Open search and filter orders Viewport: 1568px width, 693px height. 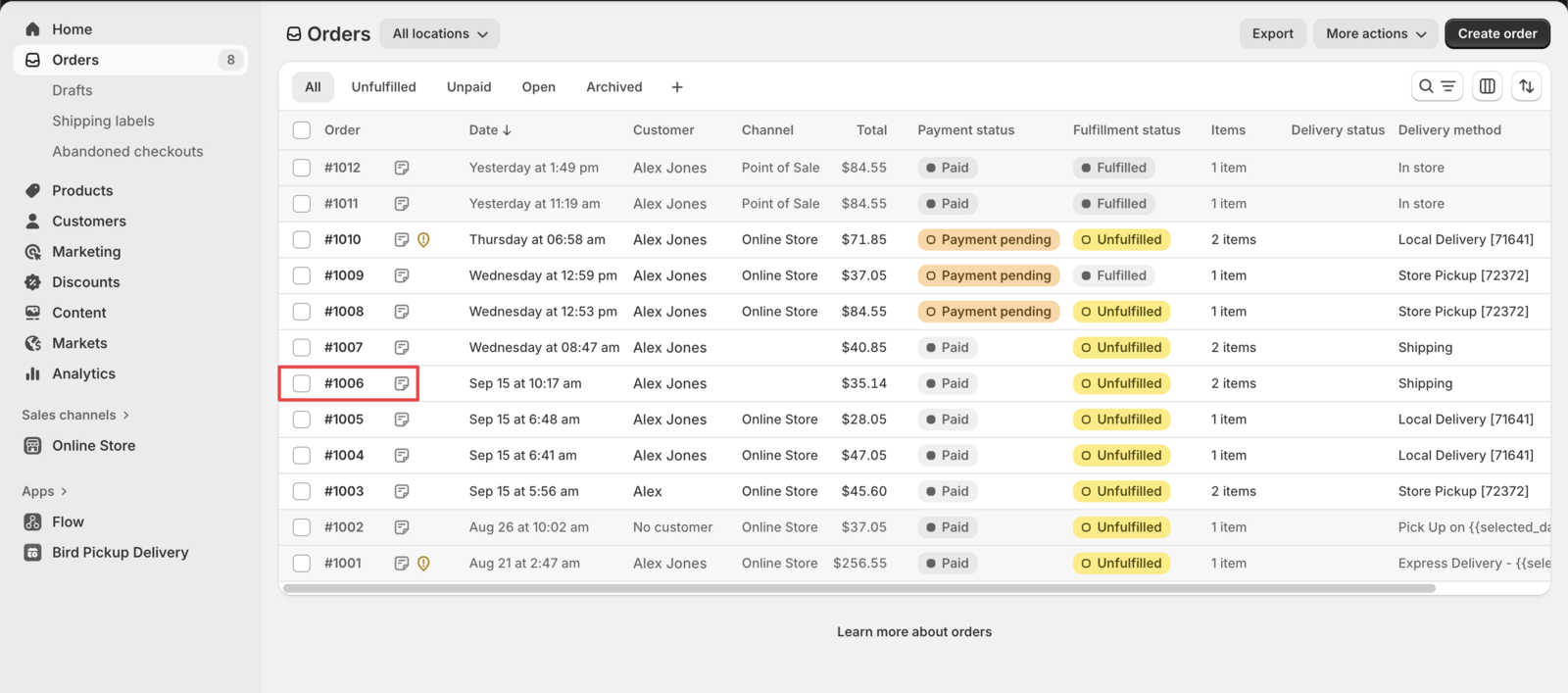(x=1437, y=86)
